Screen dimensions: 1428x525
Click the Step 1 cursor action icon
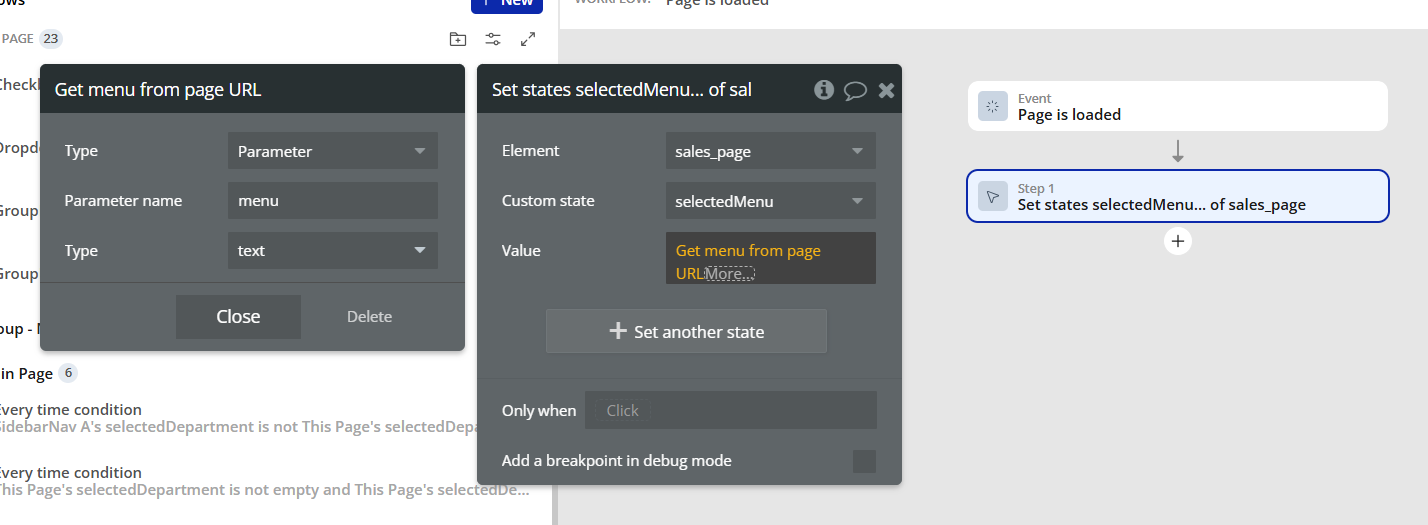(993, 196)
